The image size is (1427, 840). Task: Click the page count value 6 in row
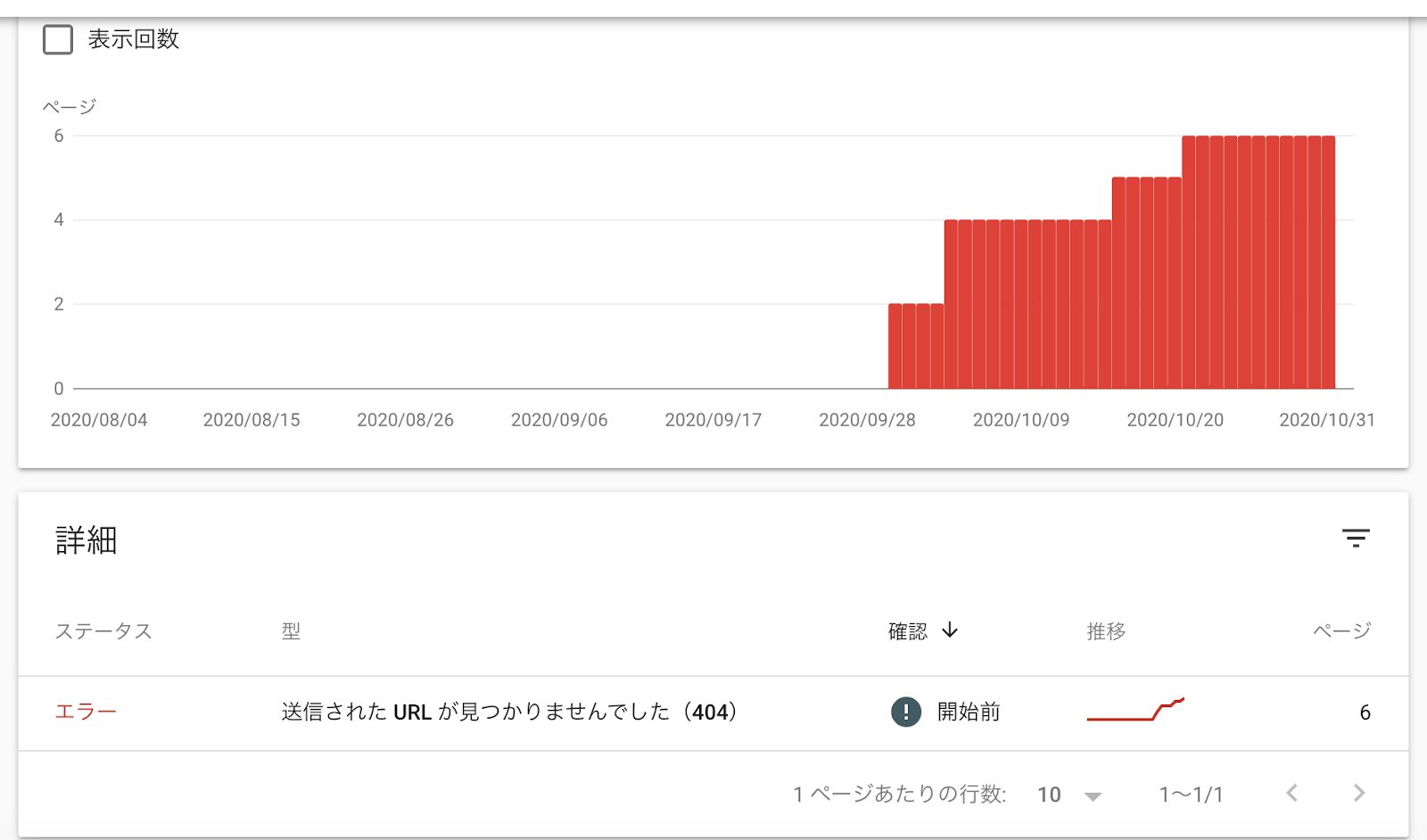1365,712
